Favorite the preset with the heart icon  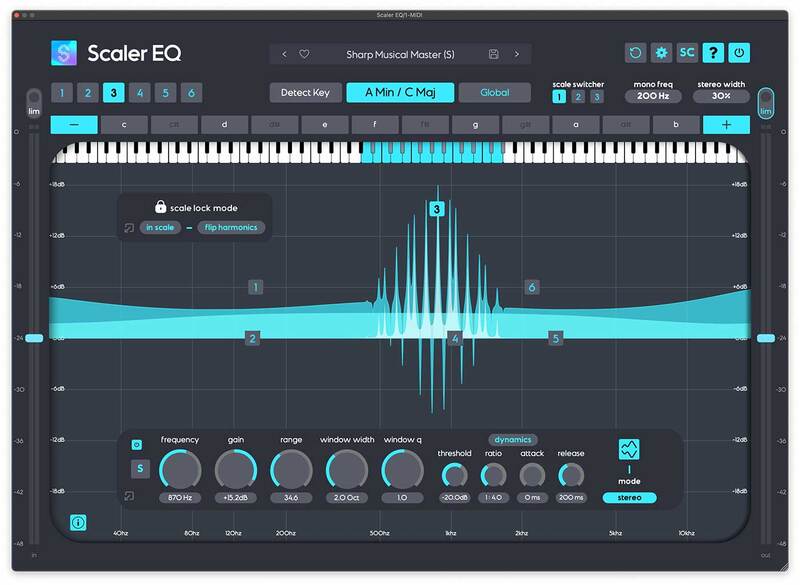point(305,54)
